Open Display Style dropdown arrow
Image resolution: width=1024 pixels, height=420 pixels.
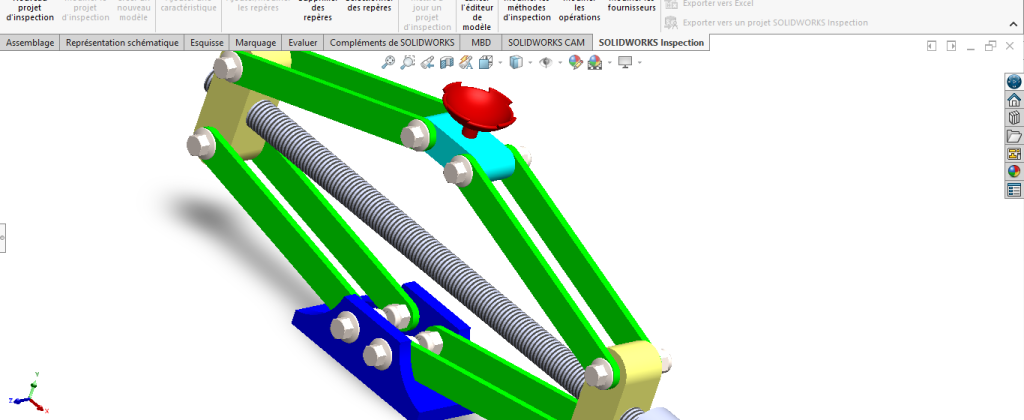pos(530,63)
